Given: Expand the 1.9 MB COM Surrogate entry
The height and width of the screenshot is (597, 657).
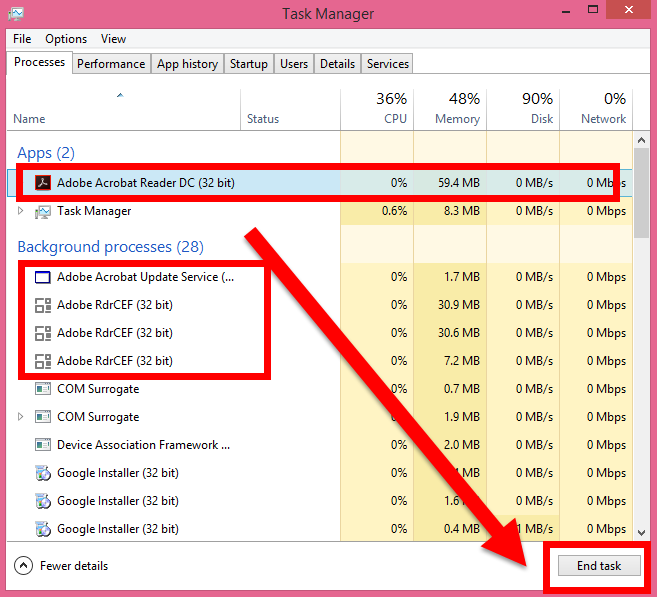Looking at the screenshot, I should point(20,416).
